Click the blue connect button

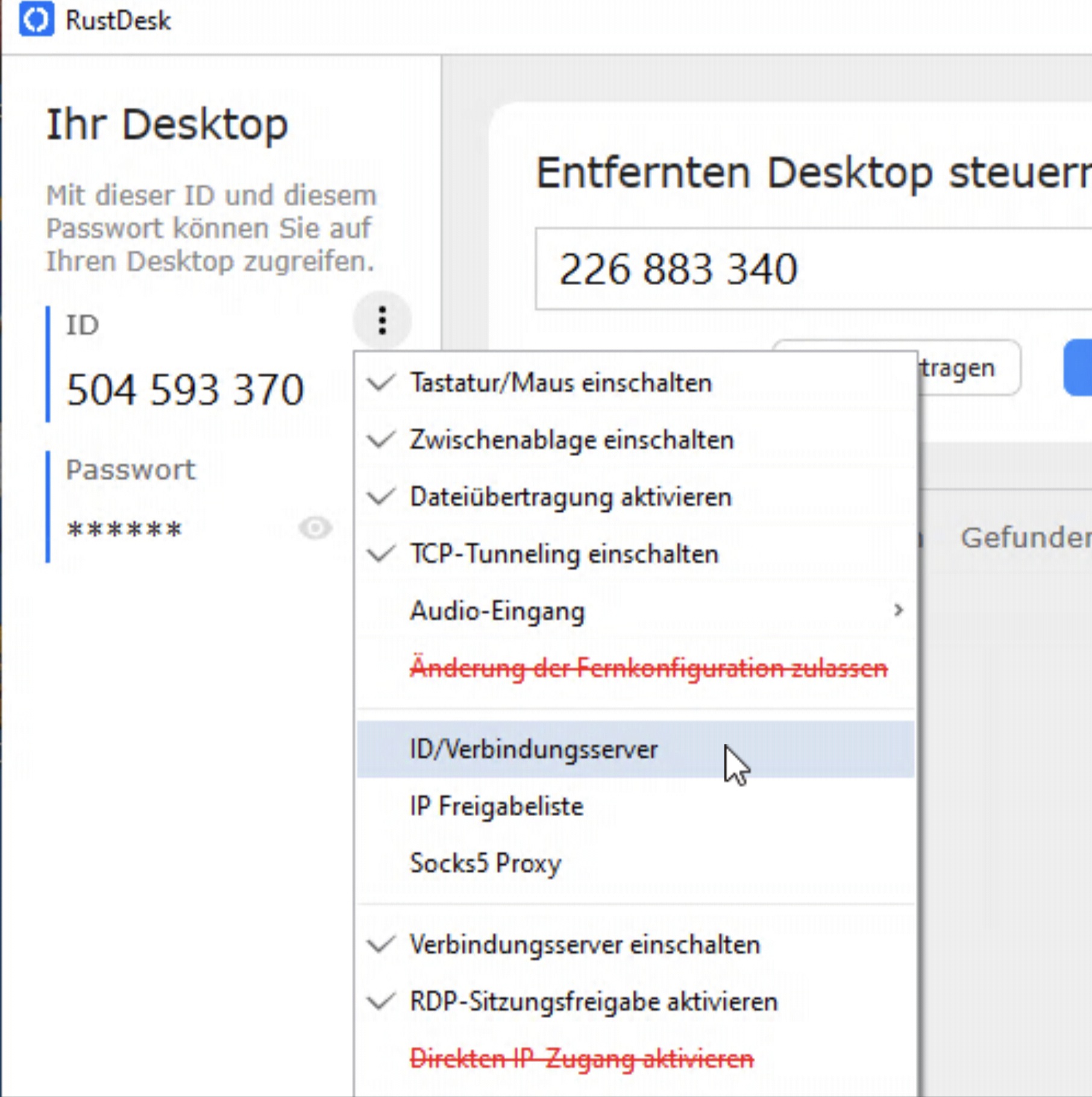(1079, 368)
